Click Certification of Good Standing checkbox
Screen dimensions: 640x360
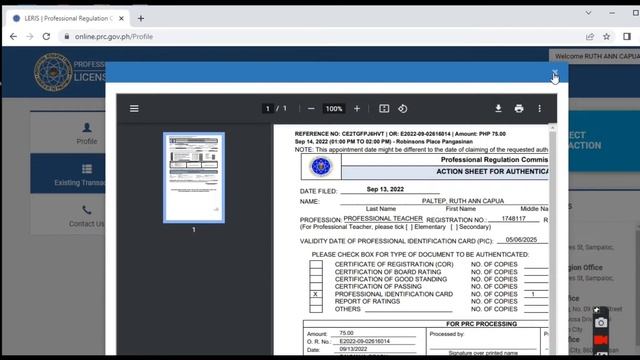(x=316, y=279)
